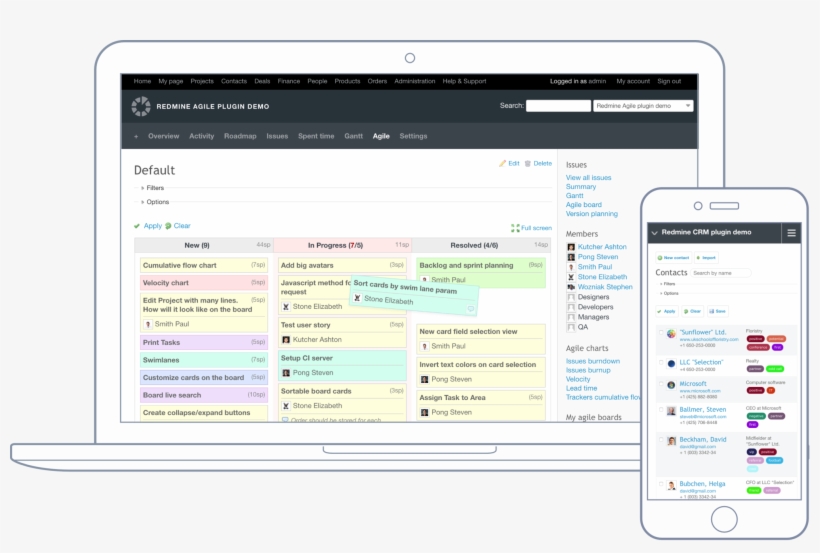Click the Kutcher Ashton member avatar
The height and width of the screenshot is (553, 820).
[571, 246]
